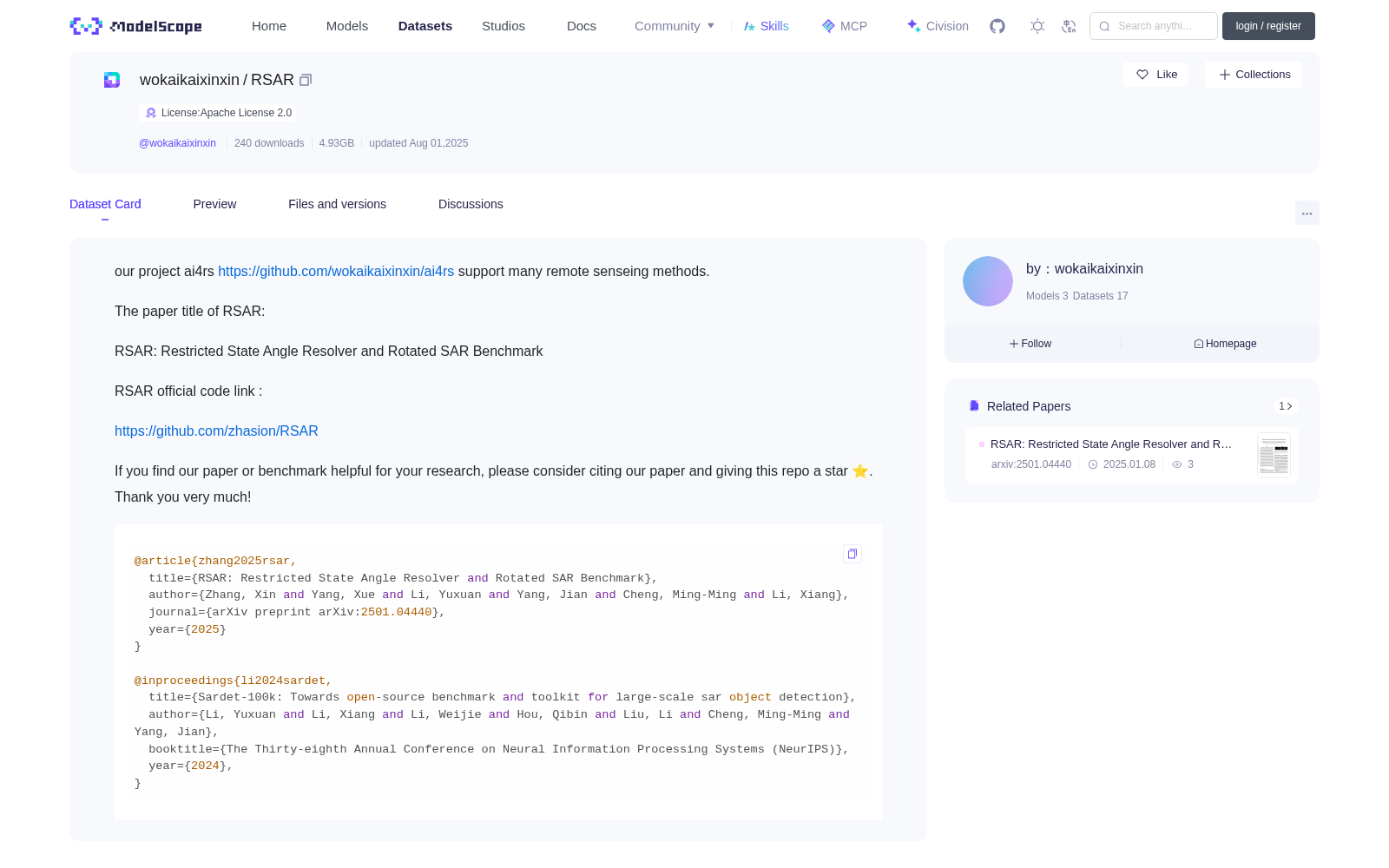The image size is (1389, 868).
Task: Click the updated Aug 01,2025 text
Action: coord(418,143)
